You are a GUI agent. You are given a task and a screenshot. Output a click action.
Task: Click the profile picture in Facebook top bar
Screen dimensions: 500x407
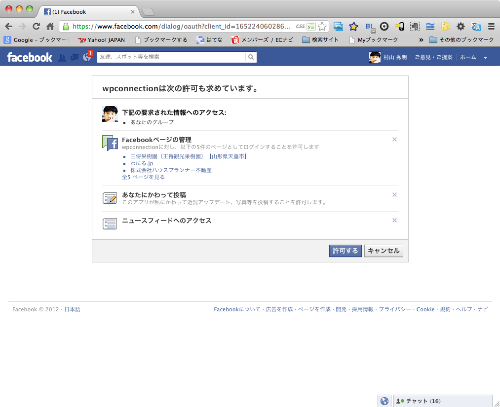click(x=375, y=57)
